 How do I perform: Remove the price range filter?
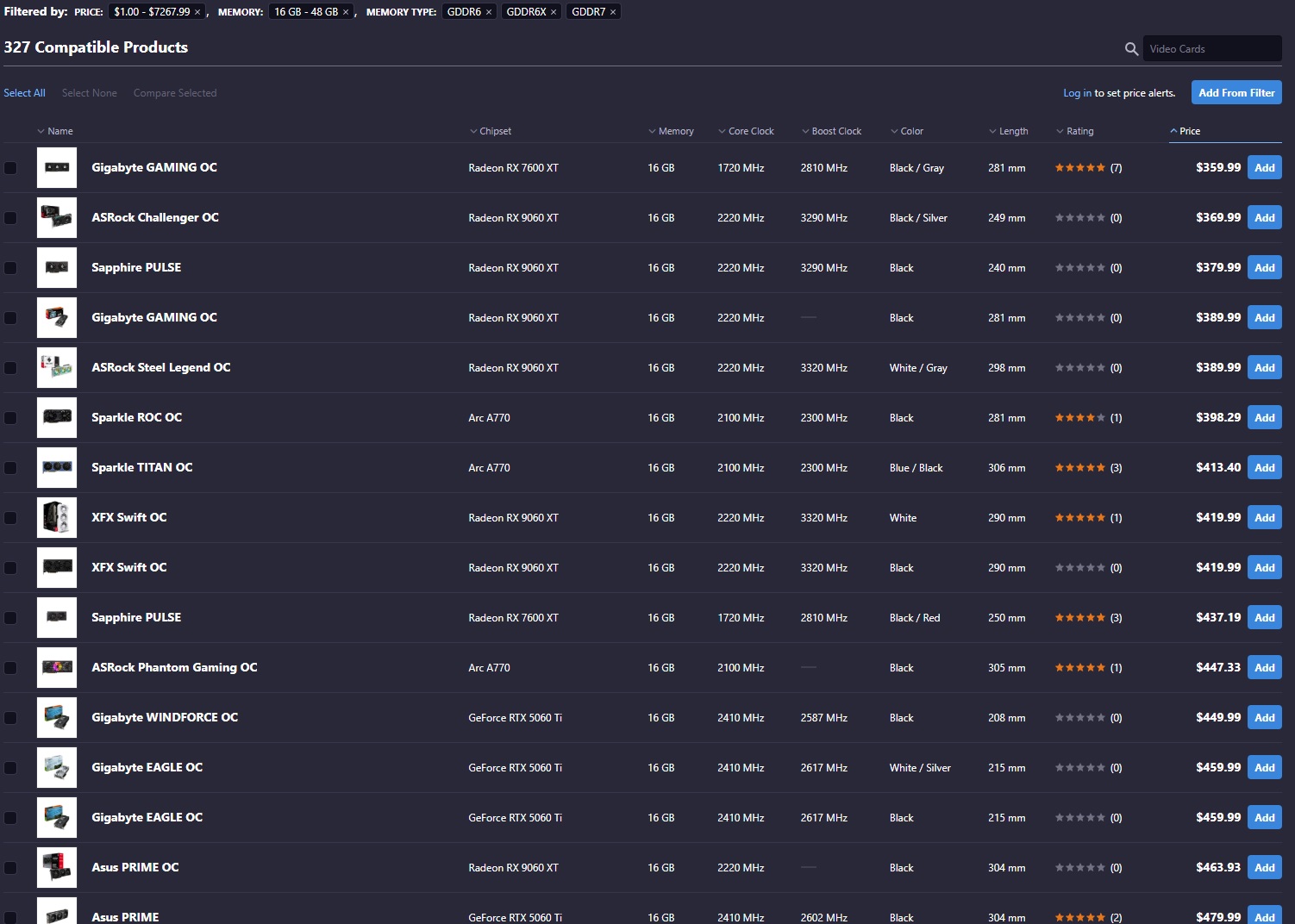point(197,12)
